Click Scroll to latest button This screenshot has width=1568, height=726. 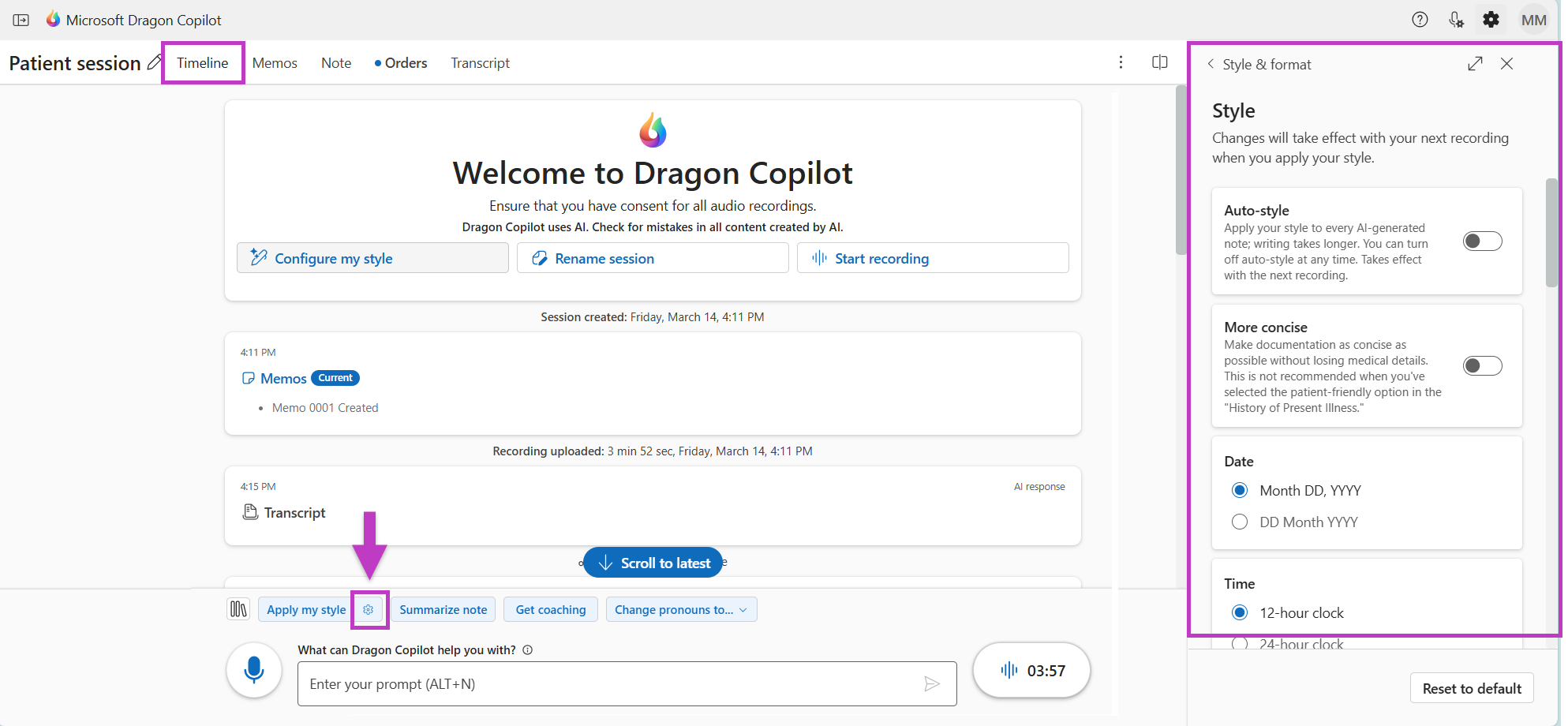[653, 563]
